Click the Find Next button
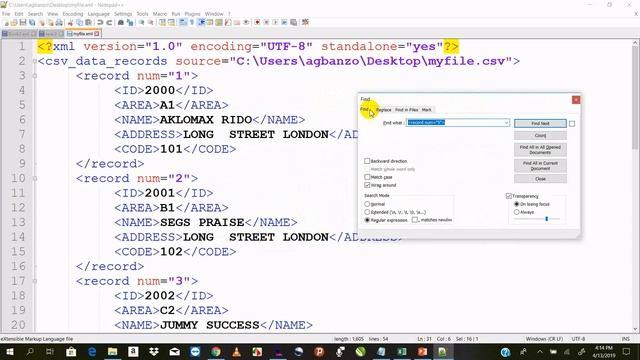Screen dimensions: 640x360 tap(540, 123)
